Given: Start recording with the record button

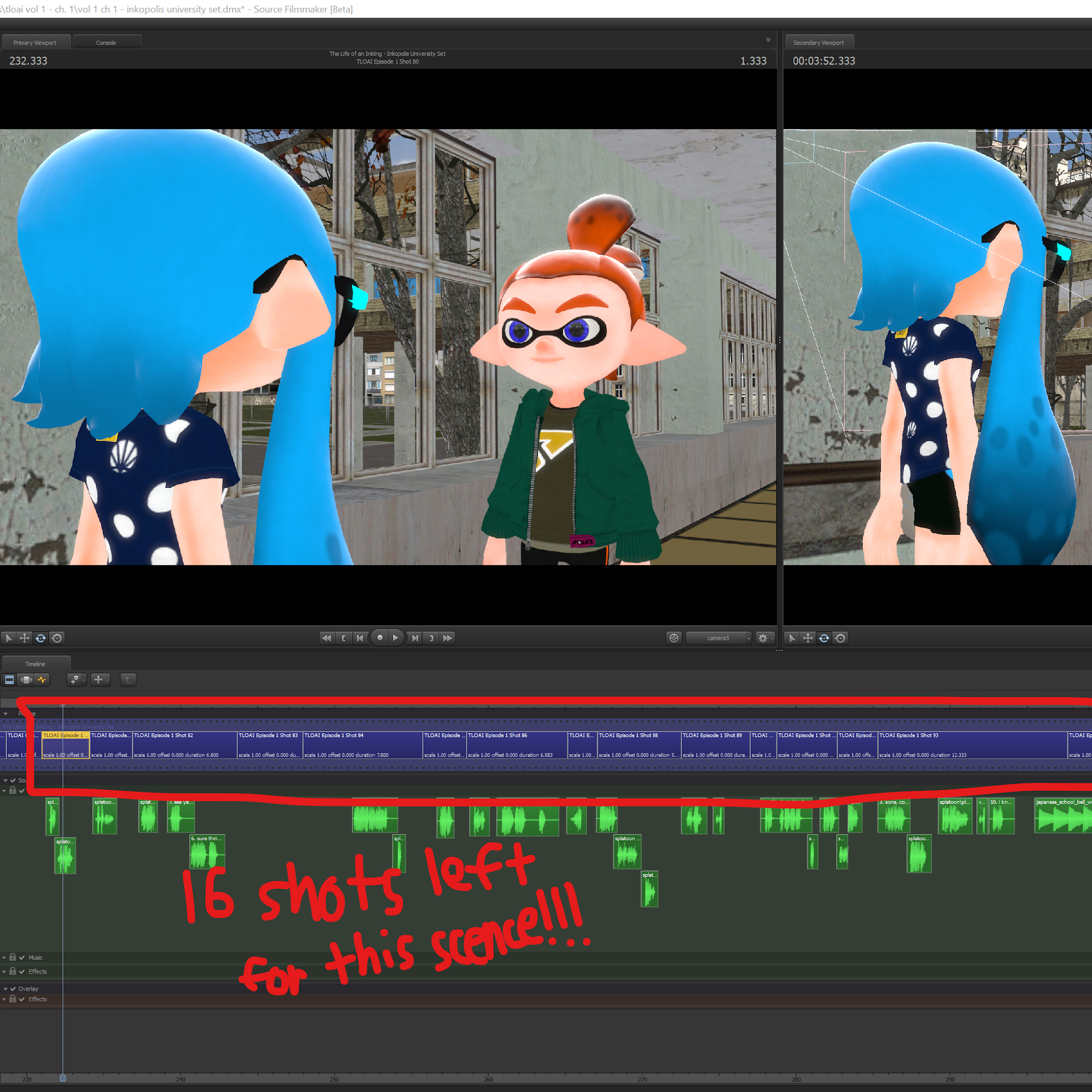Looking at the screenshot, I should tap(380, 638).
